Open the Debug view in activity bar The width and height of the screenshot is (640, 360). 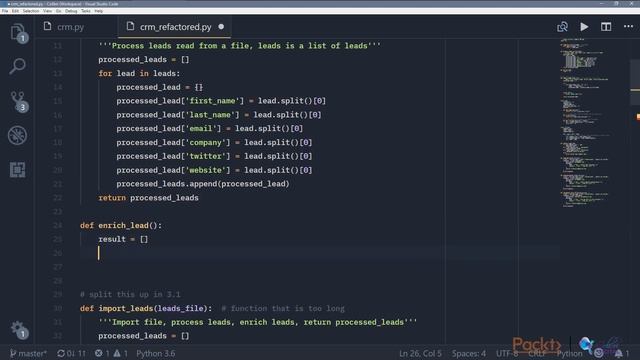(18, 135)
